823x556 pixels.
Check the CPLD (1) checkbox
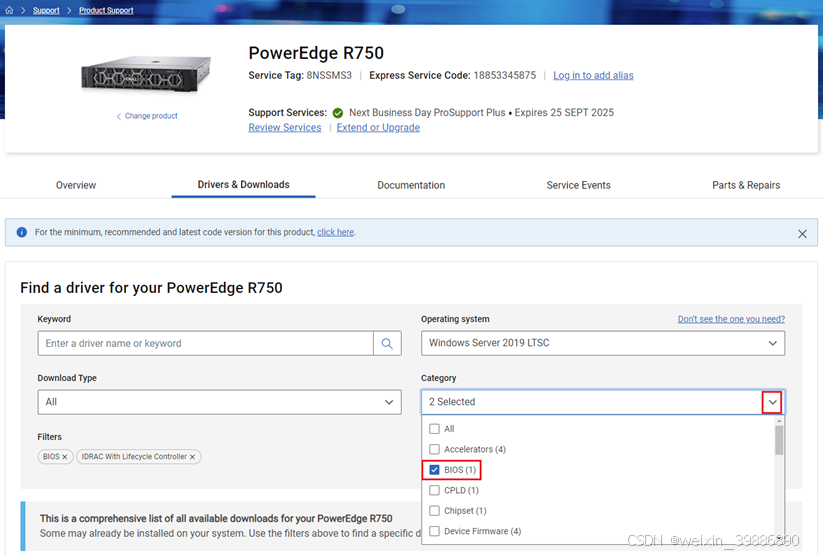pos(434,490)
